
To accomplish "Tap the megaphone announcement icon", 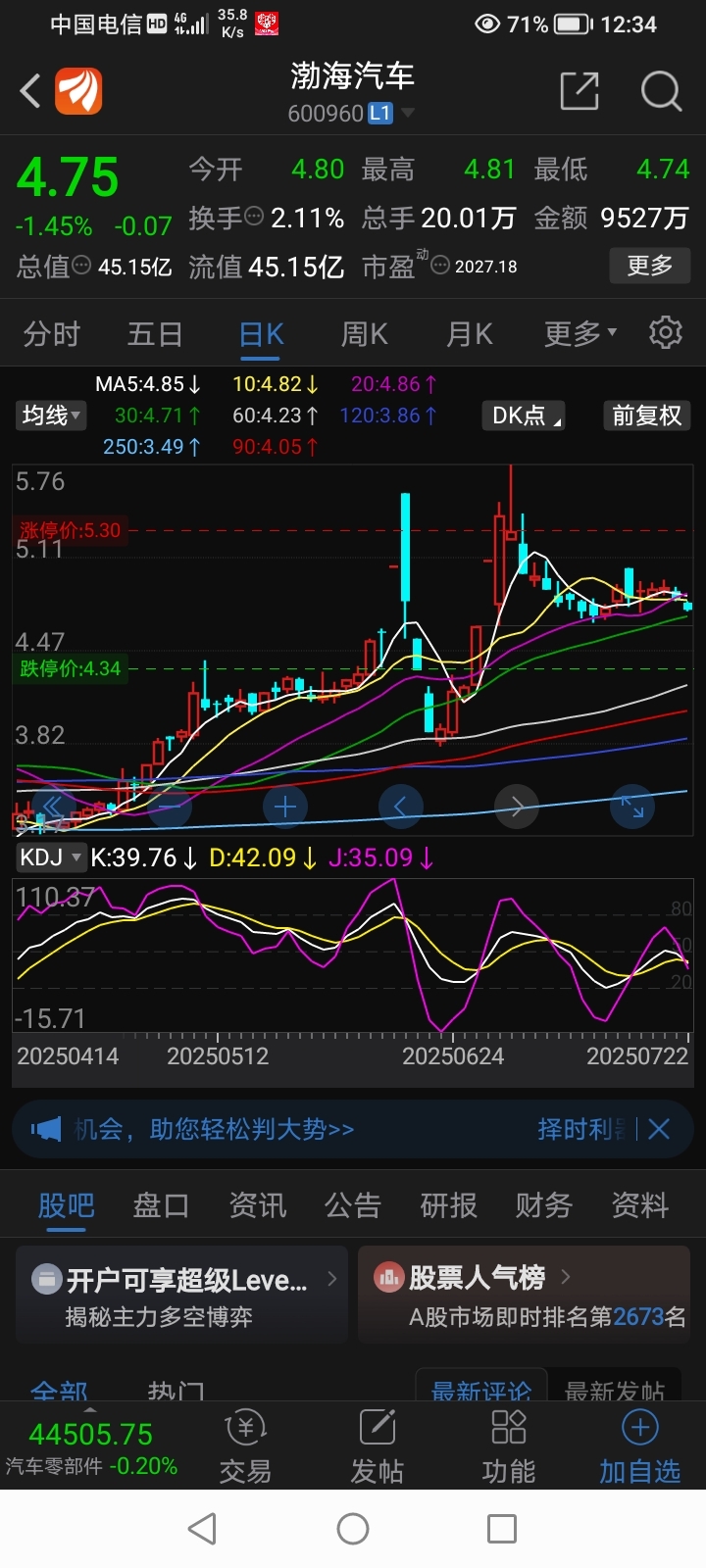I will [46, 1129].
